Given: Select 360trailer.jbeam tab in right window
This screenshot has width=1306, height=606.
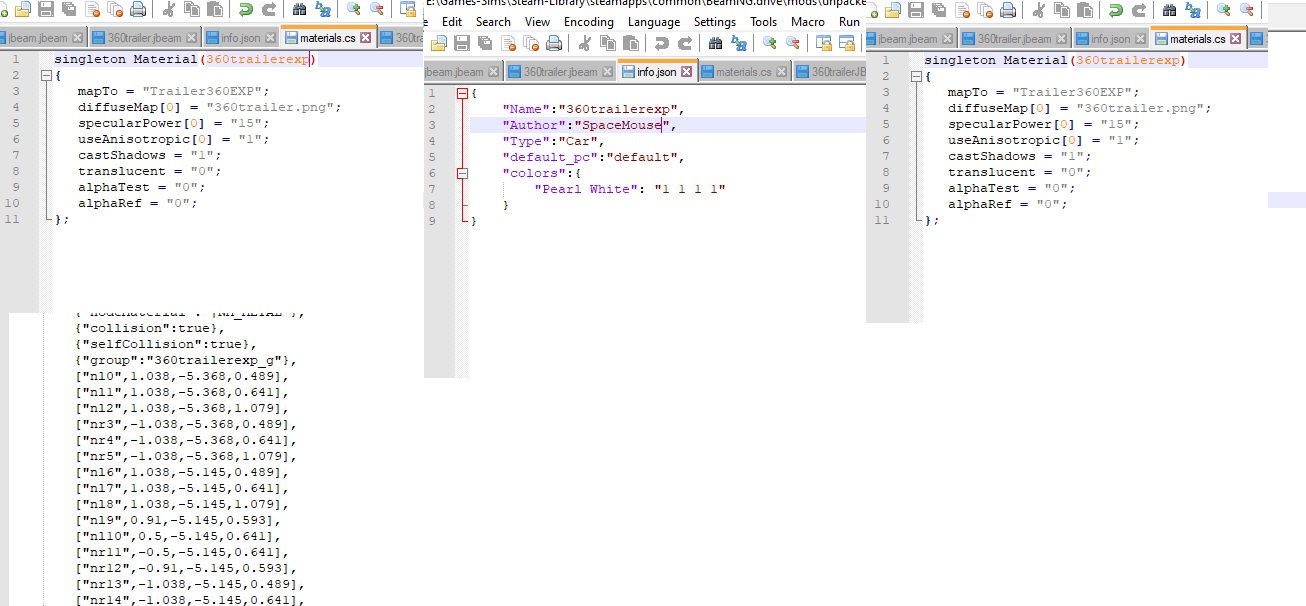Looking at the screenshot, I should (x=1014, y=38).
